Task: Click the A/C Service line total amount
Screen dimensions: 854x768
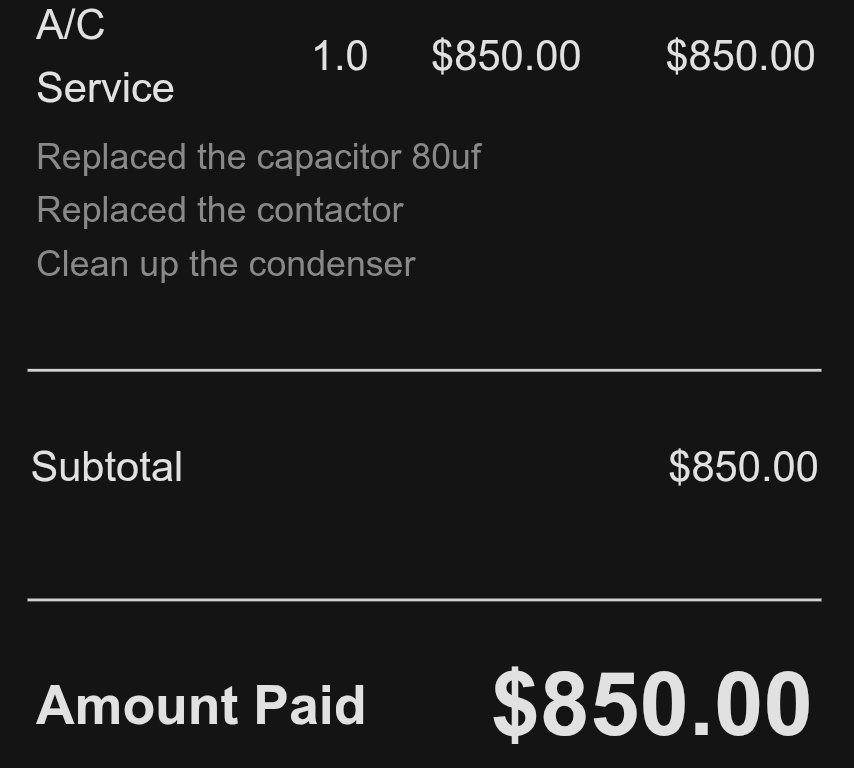Action: tap(740, 56)
